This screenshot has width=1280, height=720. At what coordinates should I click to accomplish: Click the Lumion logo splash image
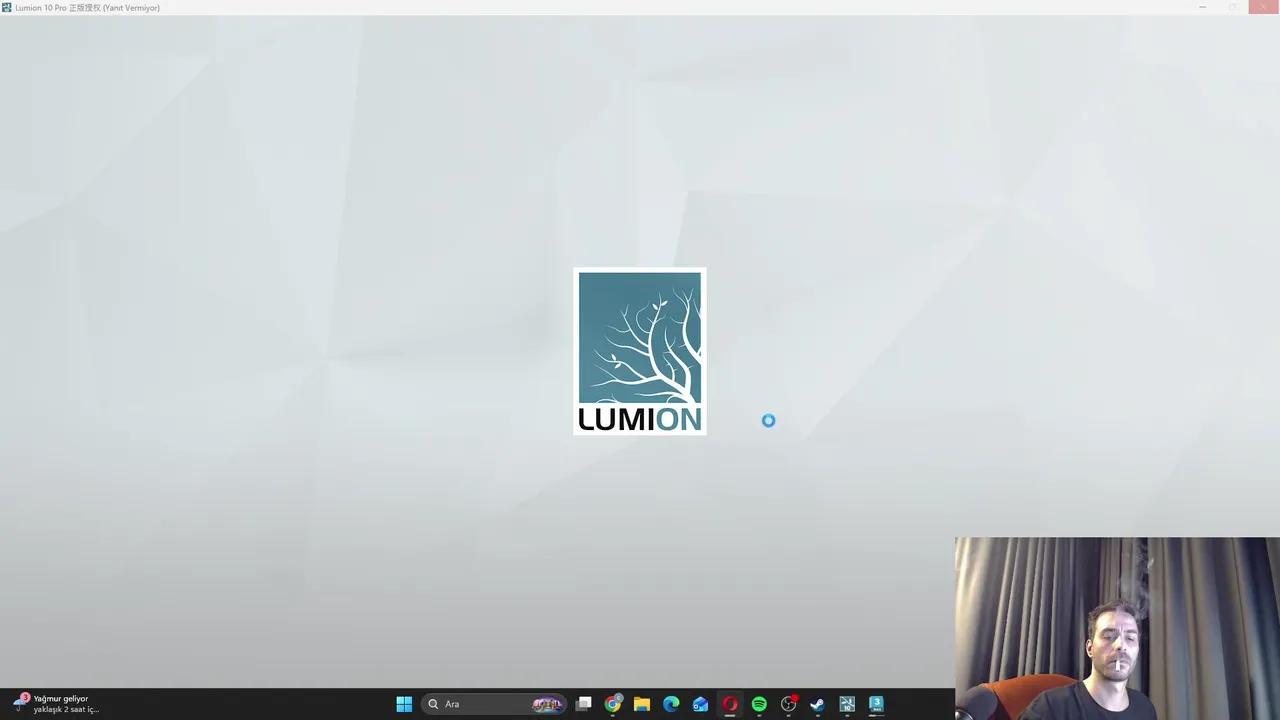[640, 351]
